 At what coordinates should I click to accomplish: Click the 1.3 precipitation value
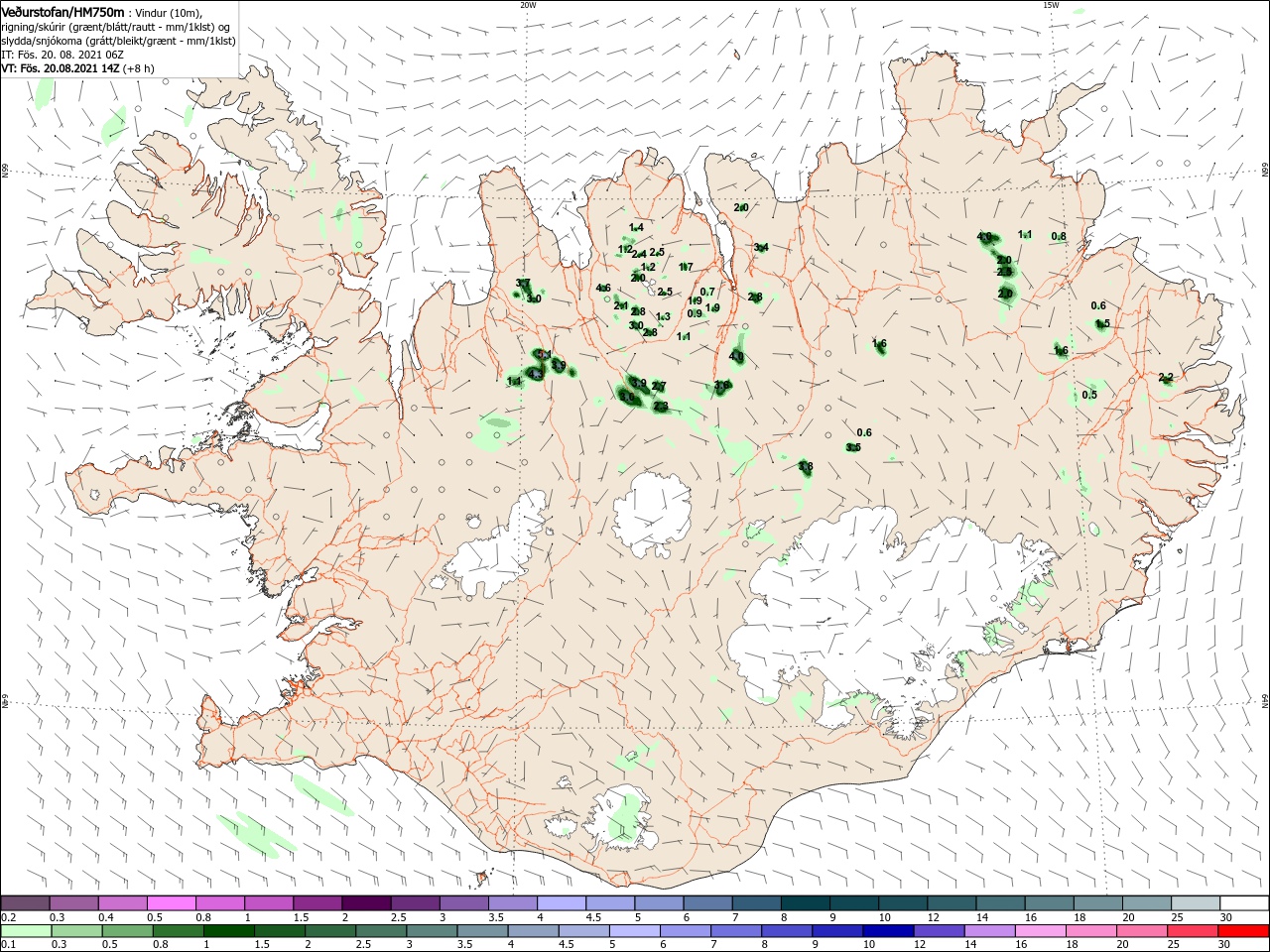(663, 317)
